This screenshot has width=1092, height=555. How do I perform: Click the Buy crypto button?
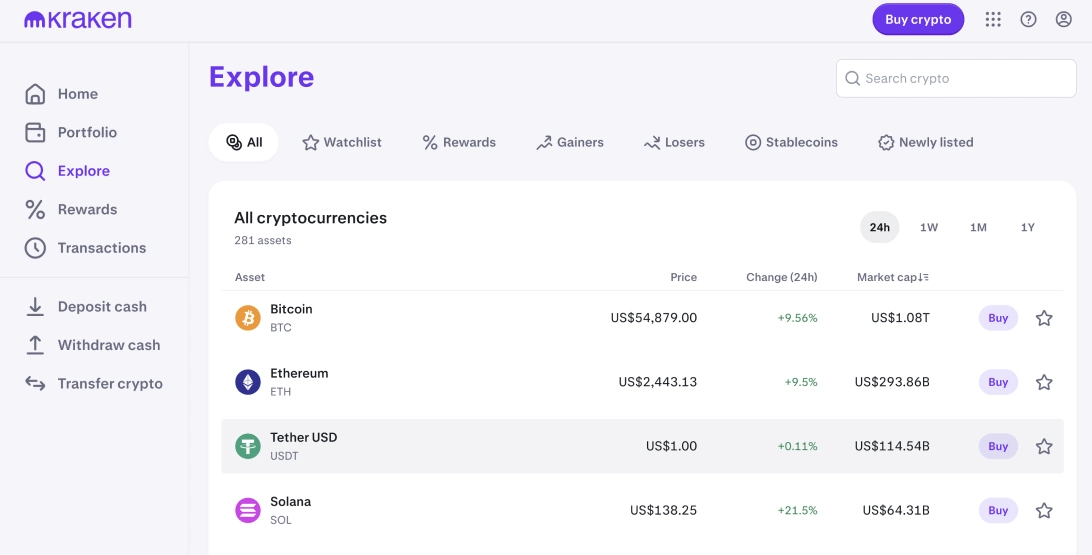tap(918, 19)
